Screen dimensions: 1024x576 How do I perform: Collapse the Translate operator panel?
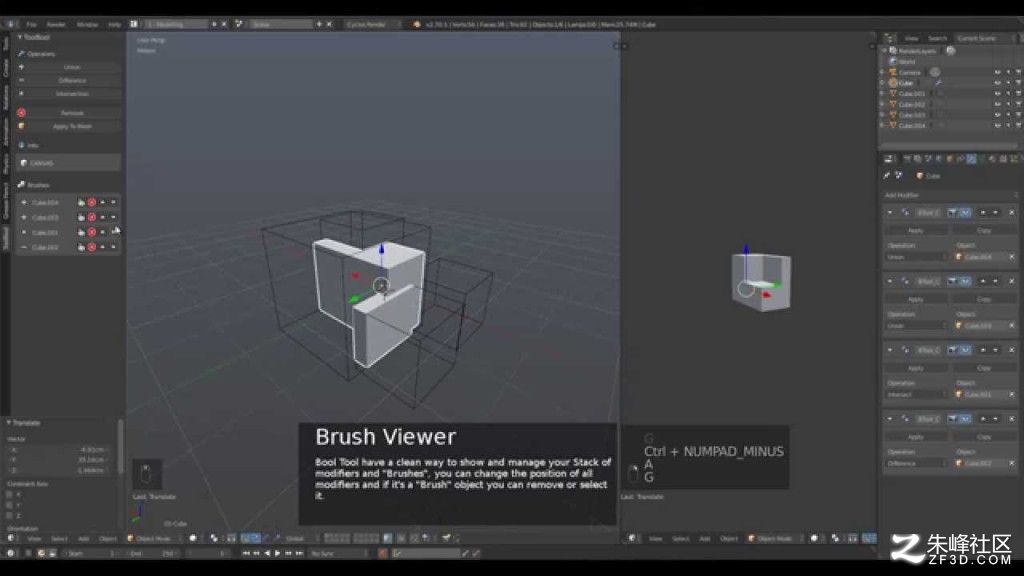(x=8, y=423)
